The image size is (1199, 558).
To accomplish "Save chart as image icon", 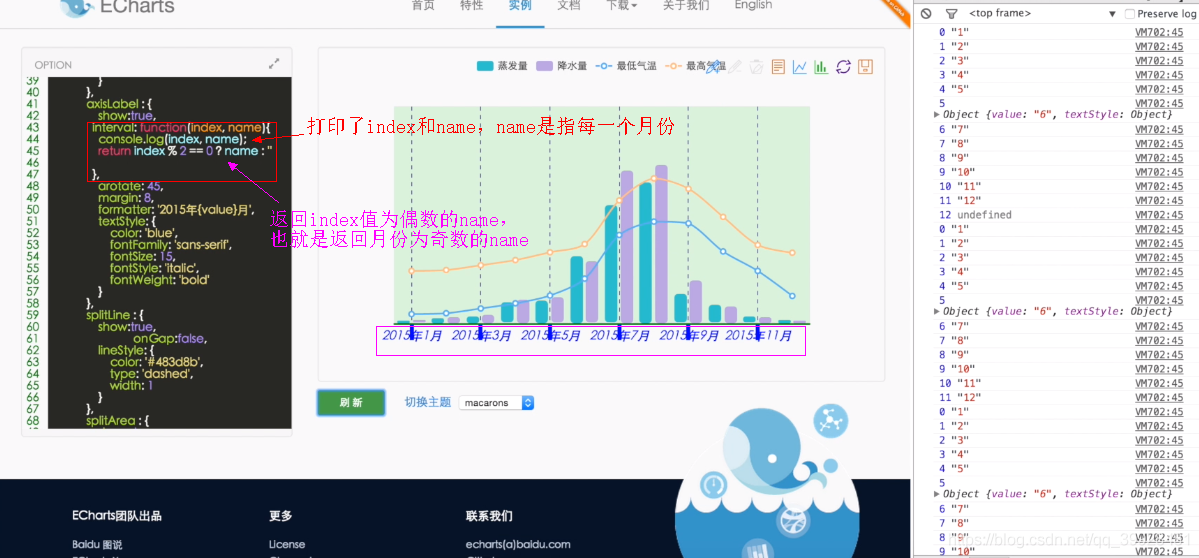I will (866, 67).
